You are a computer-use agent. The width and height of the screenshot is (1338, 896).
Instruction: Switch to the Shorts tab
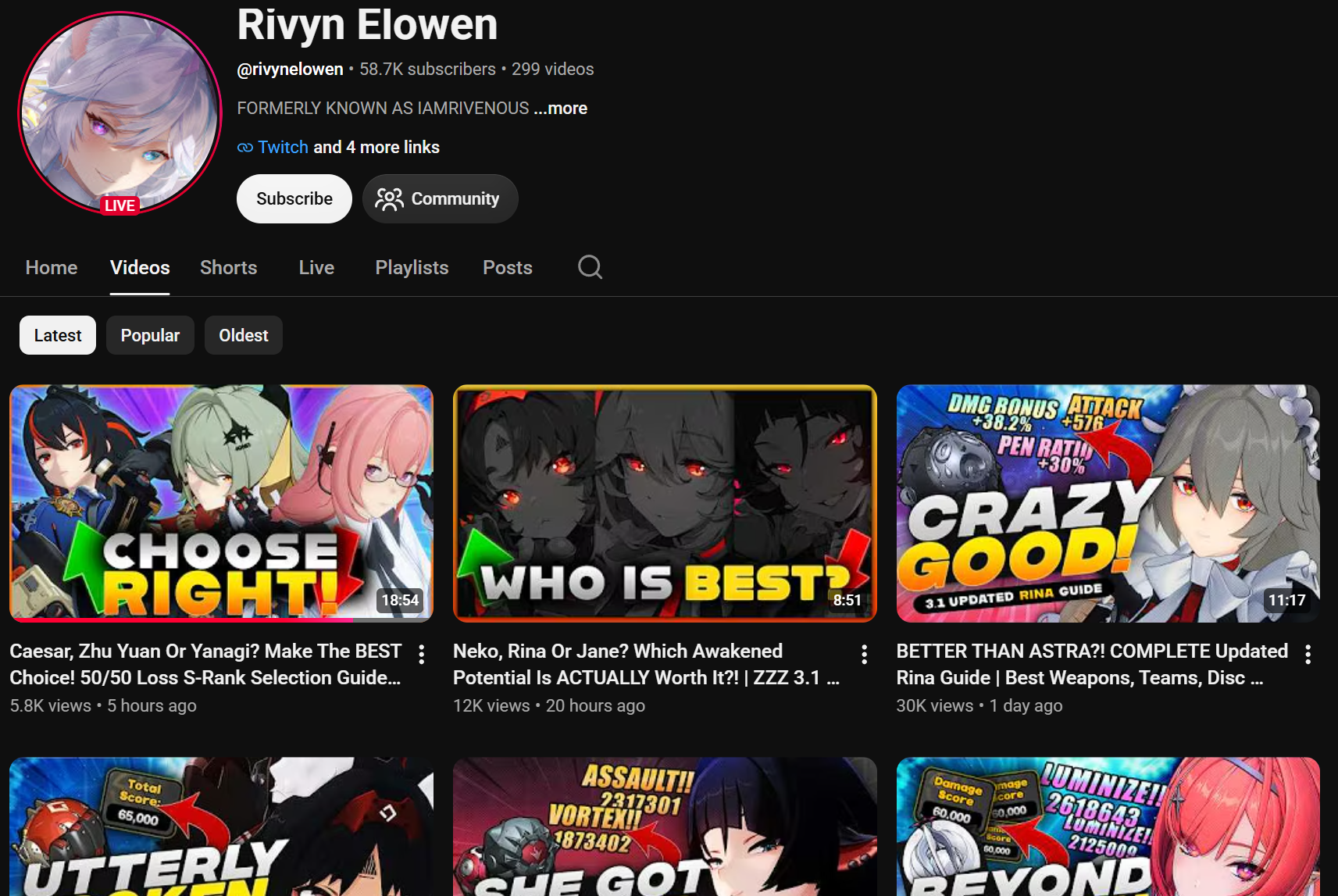point(228,268)
